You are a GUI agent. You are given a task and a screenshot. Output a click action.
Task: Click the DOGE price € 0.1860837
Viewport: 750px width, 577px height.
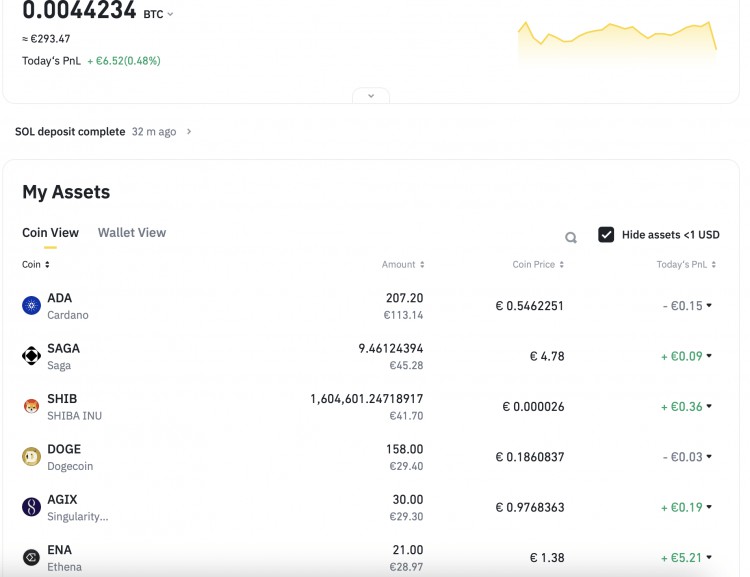tap(529, 457)
